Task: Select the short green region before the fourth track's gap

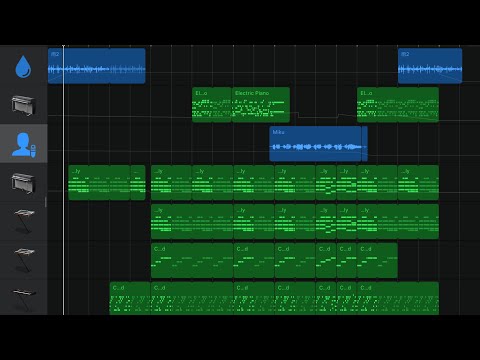Action: tap(138, 182)
